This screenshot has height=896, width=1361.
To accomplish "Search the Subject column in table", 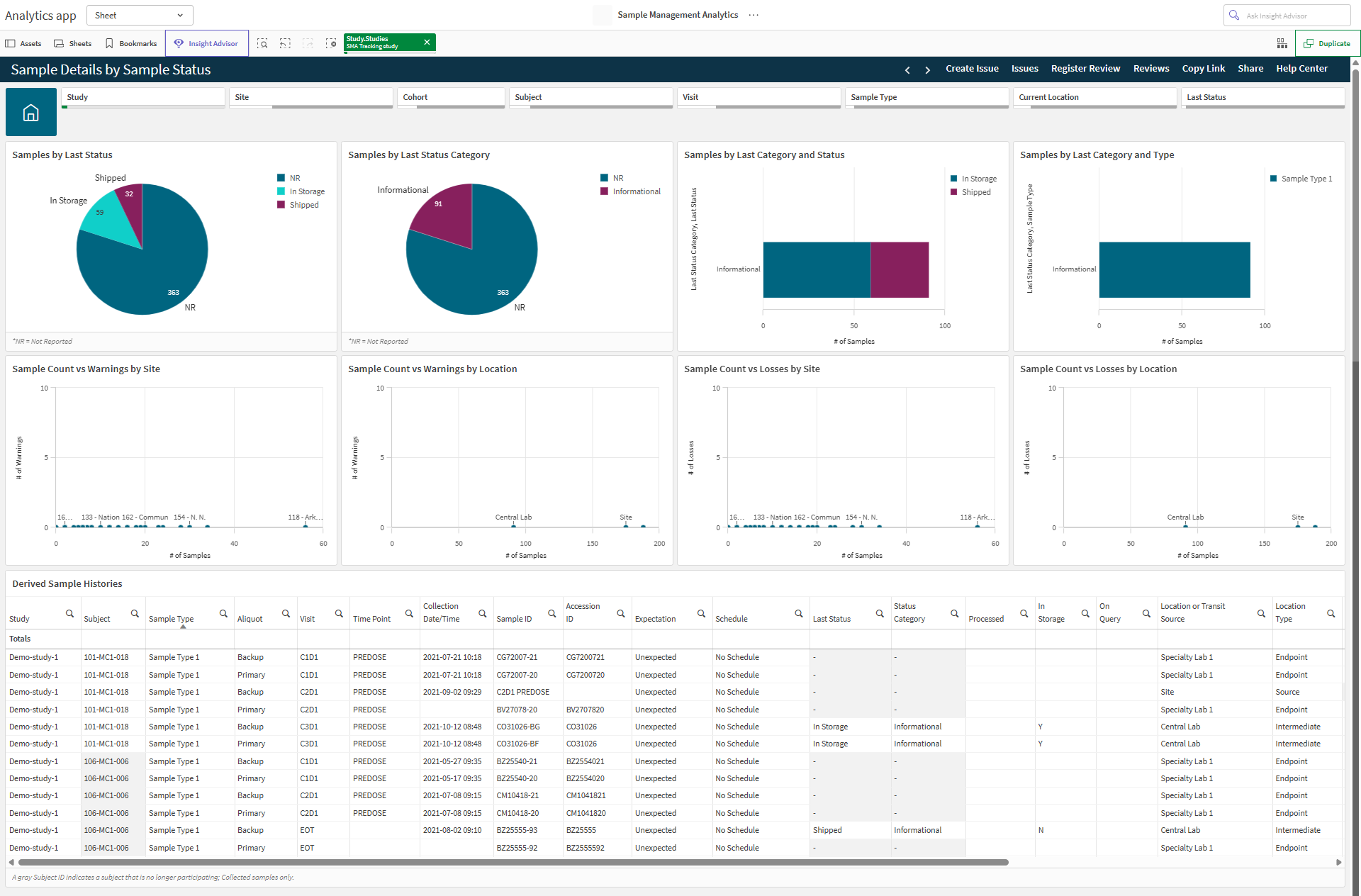I will [135, 614].
